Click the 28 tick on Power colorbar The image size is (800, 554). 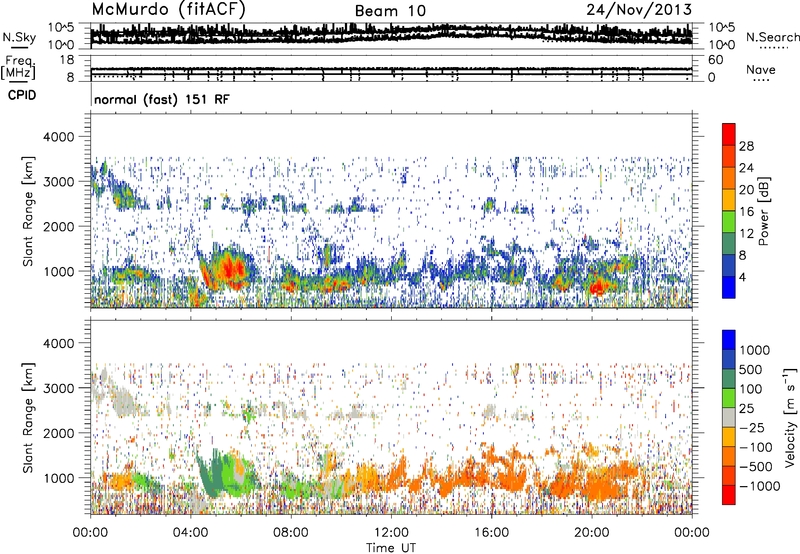(746, 146)
